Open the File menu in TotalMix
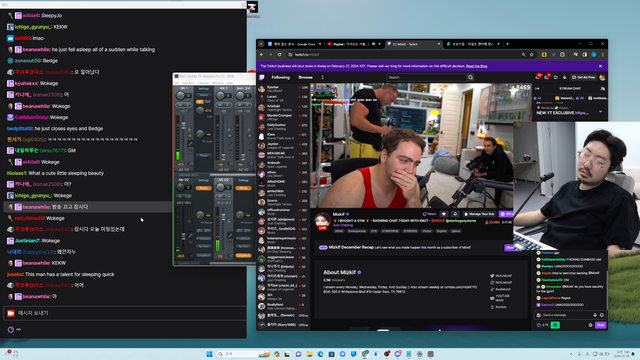Image resolution: width=640 pixels, height=360 pixels. [177, 83]
